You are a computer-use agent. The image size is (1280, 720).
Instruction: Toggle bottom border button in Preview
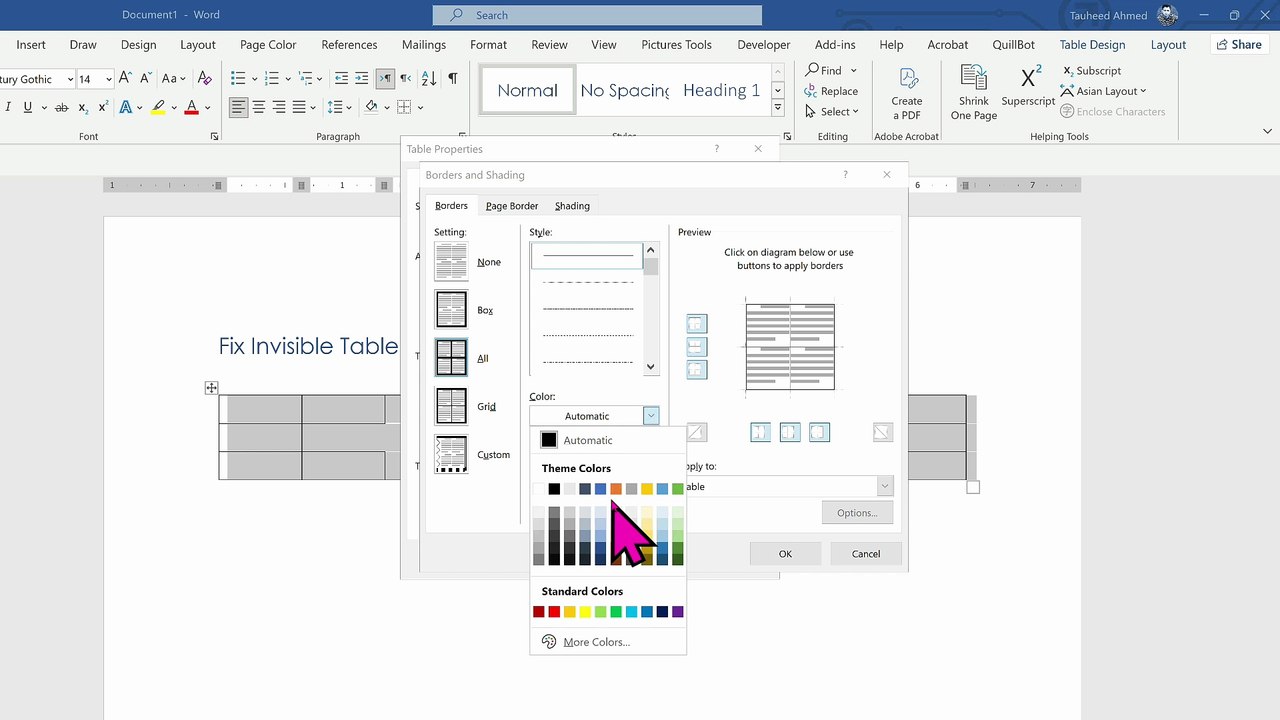pyautogui.click(x=697, y=370)
